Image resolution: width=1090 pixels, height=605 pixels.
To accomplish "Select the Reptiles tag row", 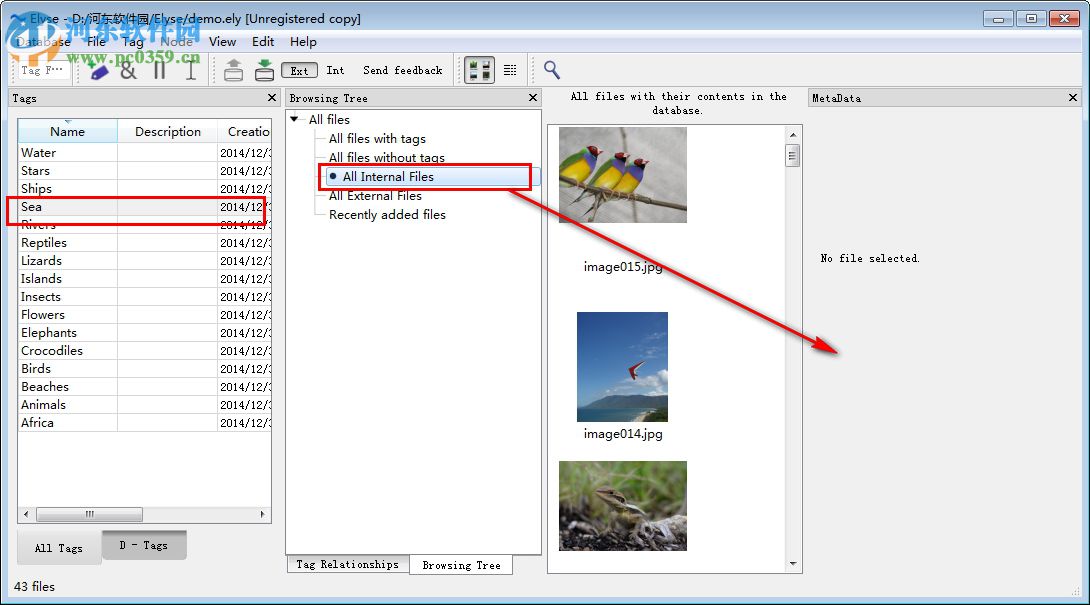I will click(145, 243).
